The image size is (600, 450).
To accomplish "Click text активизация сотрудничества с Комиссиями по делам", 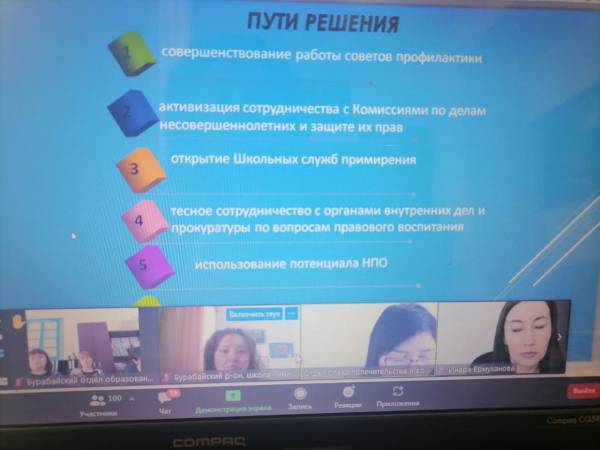I will (x=323, y=109).
